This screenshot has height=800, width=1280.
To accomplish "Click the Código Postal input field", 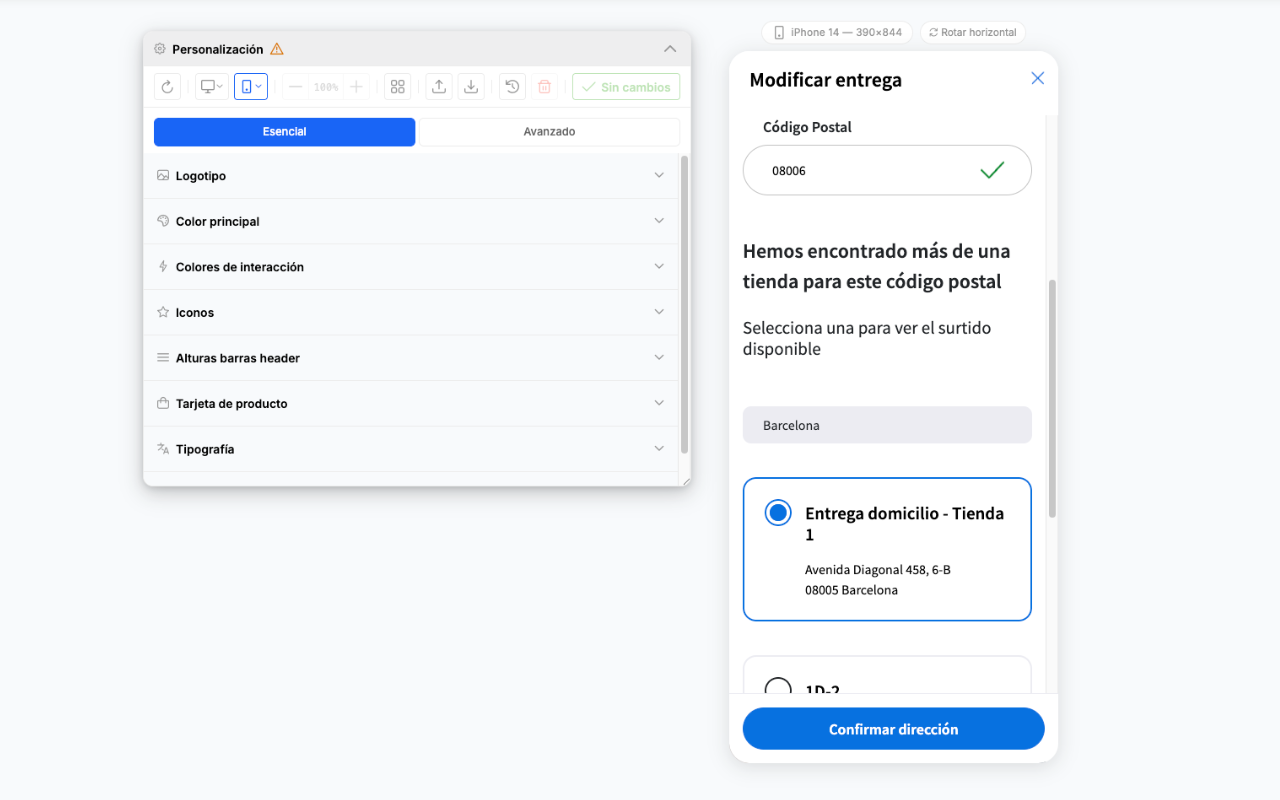I will [x=887, y=170].
